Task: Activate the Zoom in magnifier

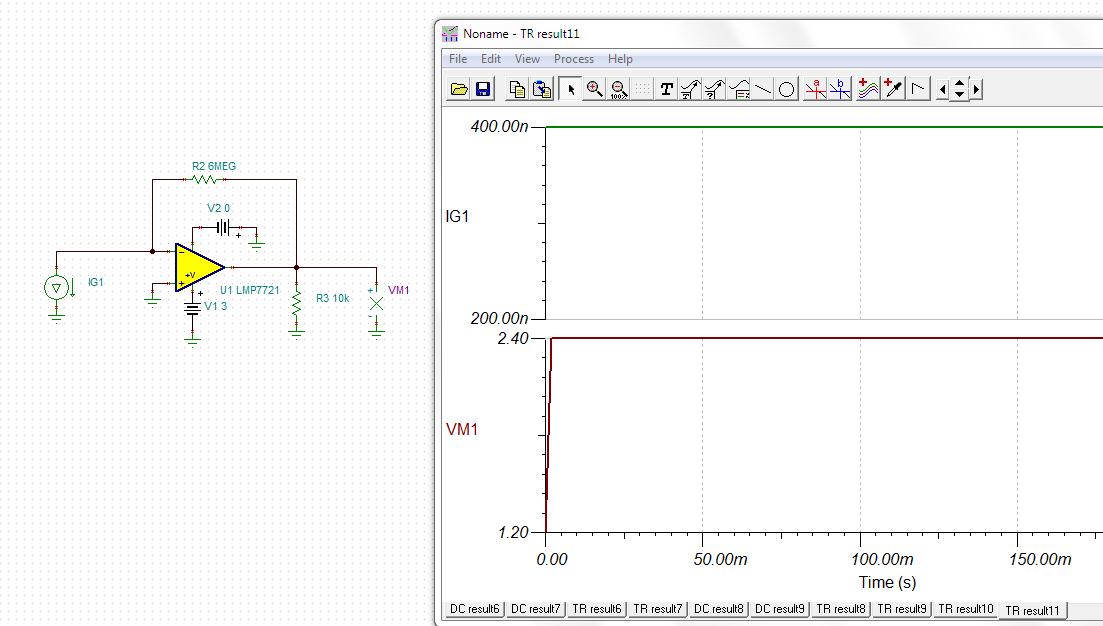Action: coord(594,89)
